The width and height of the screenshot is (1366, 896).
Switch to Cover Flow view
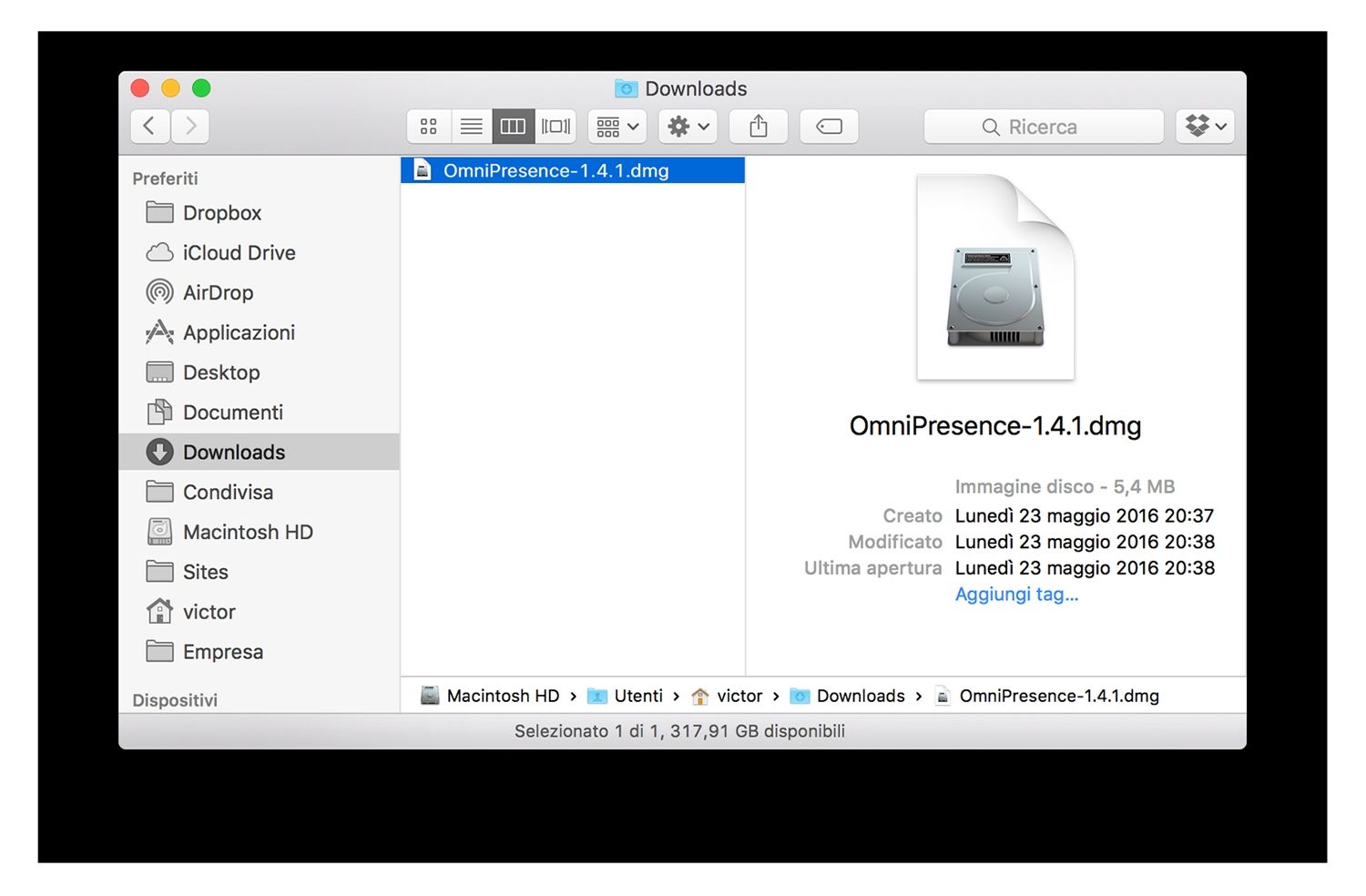coord(556,127)
